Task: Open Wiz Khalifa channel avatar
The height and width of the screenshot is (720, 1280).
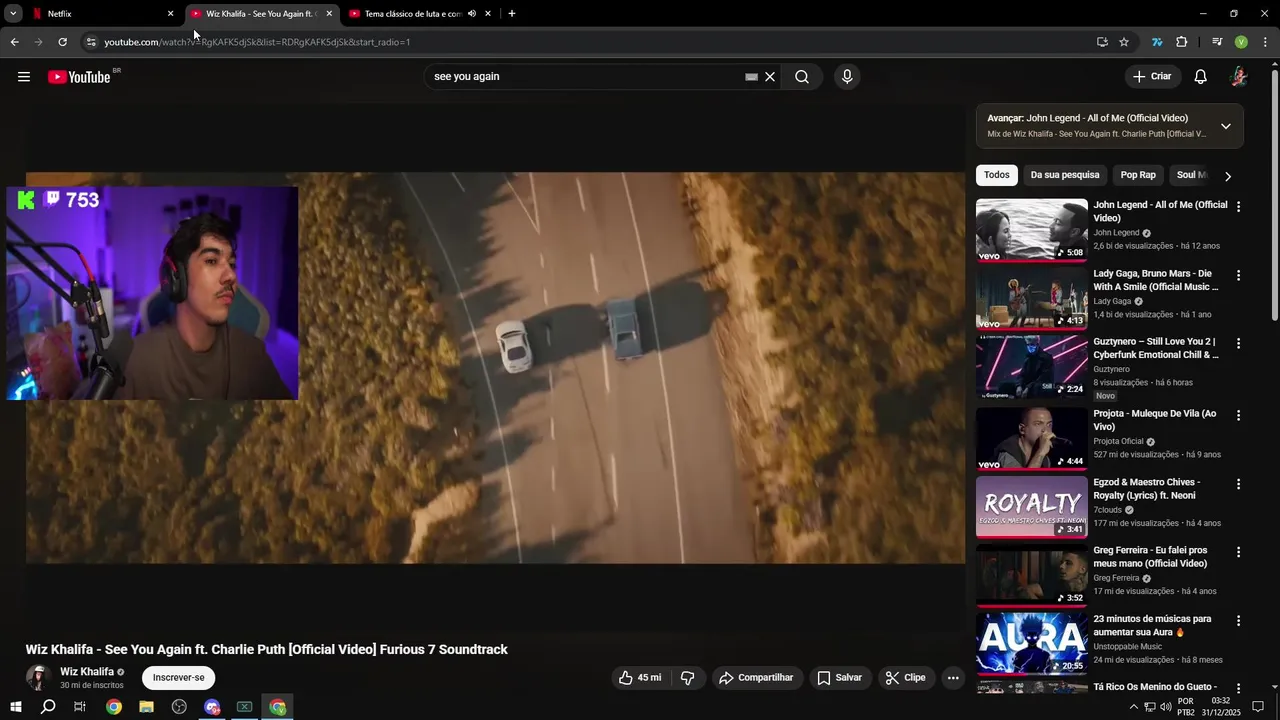Action: click(x=39, y=678)
